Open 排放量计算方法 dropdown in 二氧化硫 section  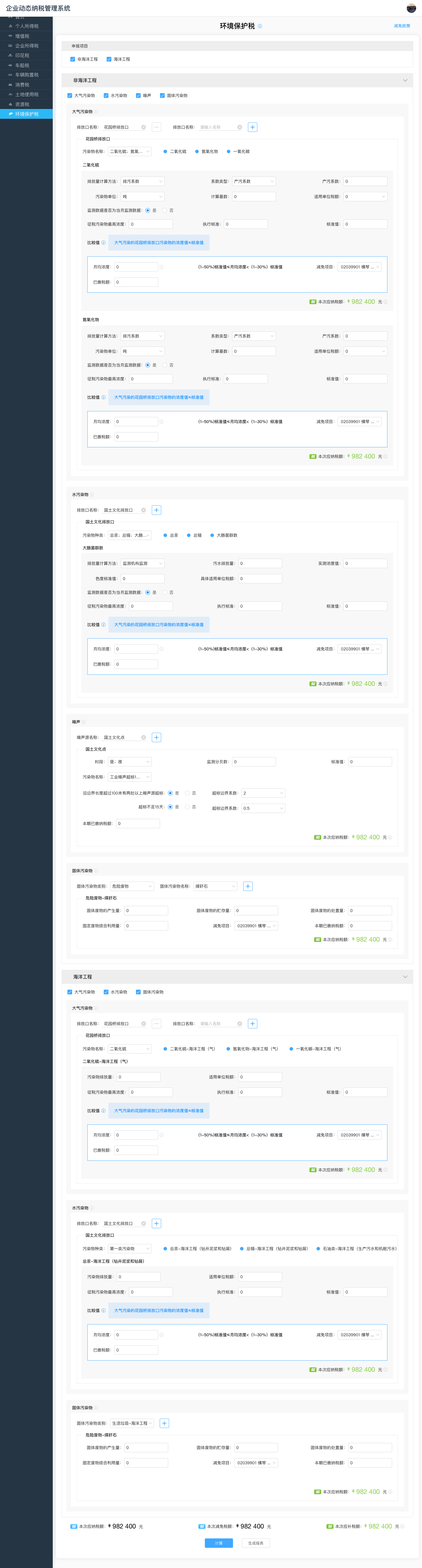(x=142, y=181)
